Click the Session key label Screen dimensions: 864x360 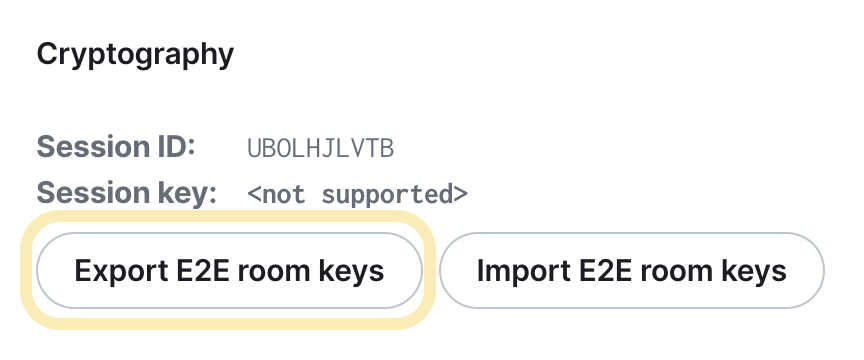coord(126,193)
